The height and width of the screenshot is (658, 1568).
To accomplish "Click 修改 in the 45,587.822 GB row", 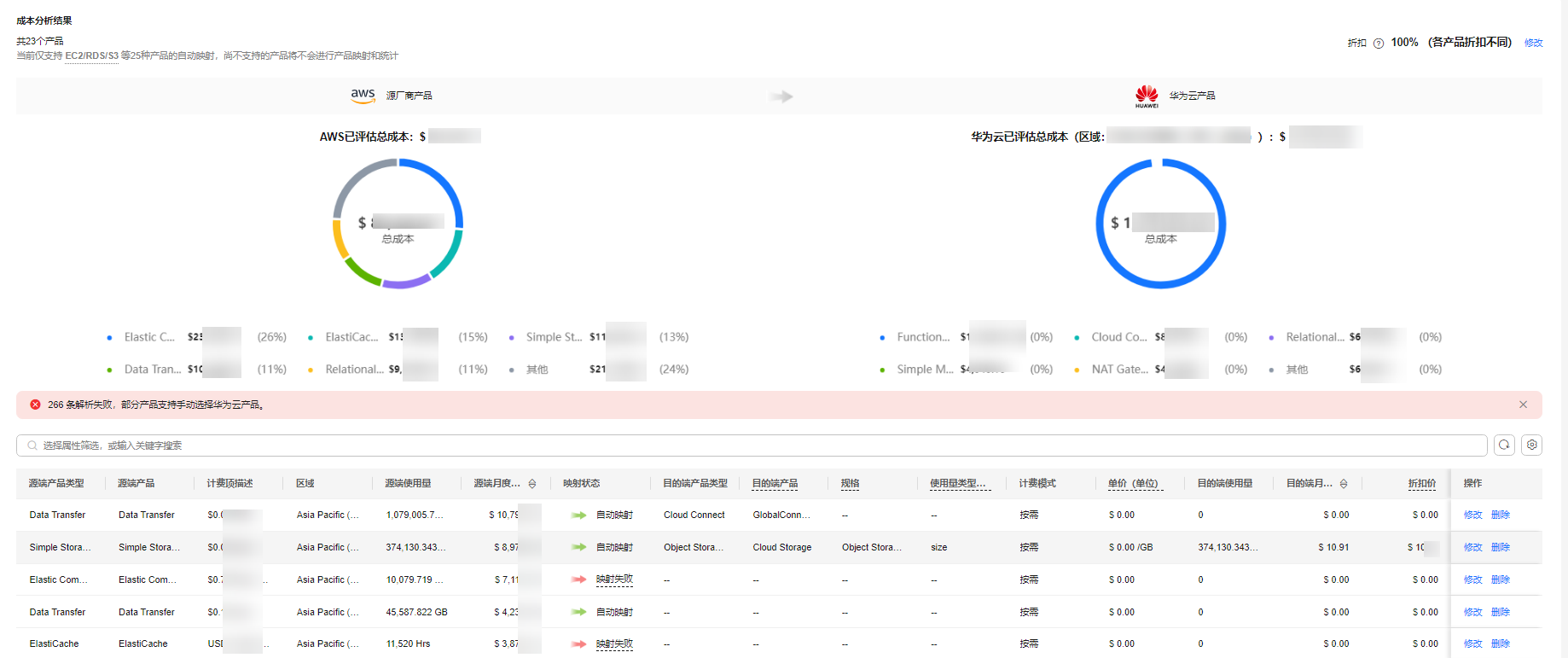I will coord(1472,612).
